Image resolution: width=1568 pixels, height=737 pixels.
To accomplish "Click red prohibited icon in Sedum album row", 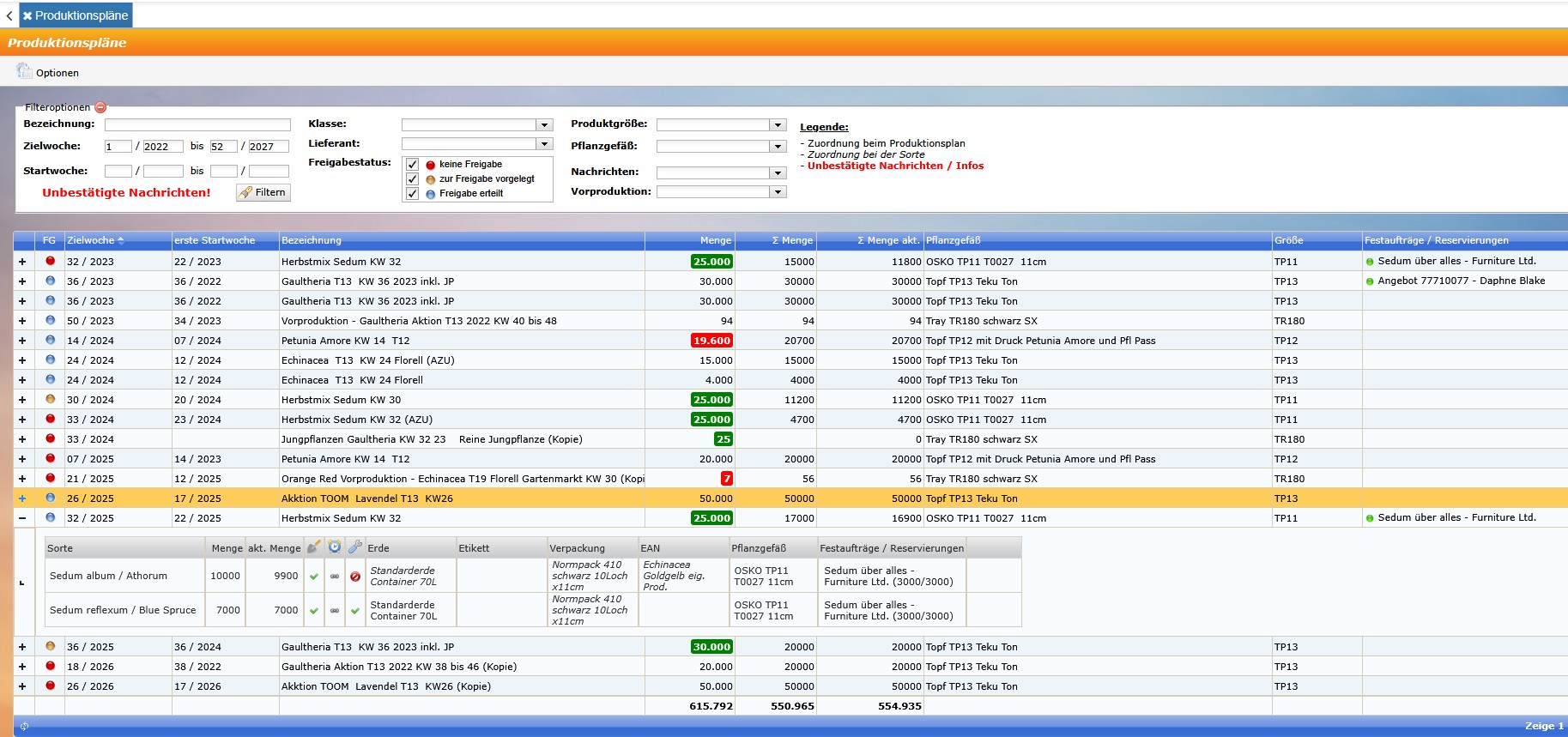I will click(355, 577).
